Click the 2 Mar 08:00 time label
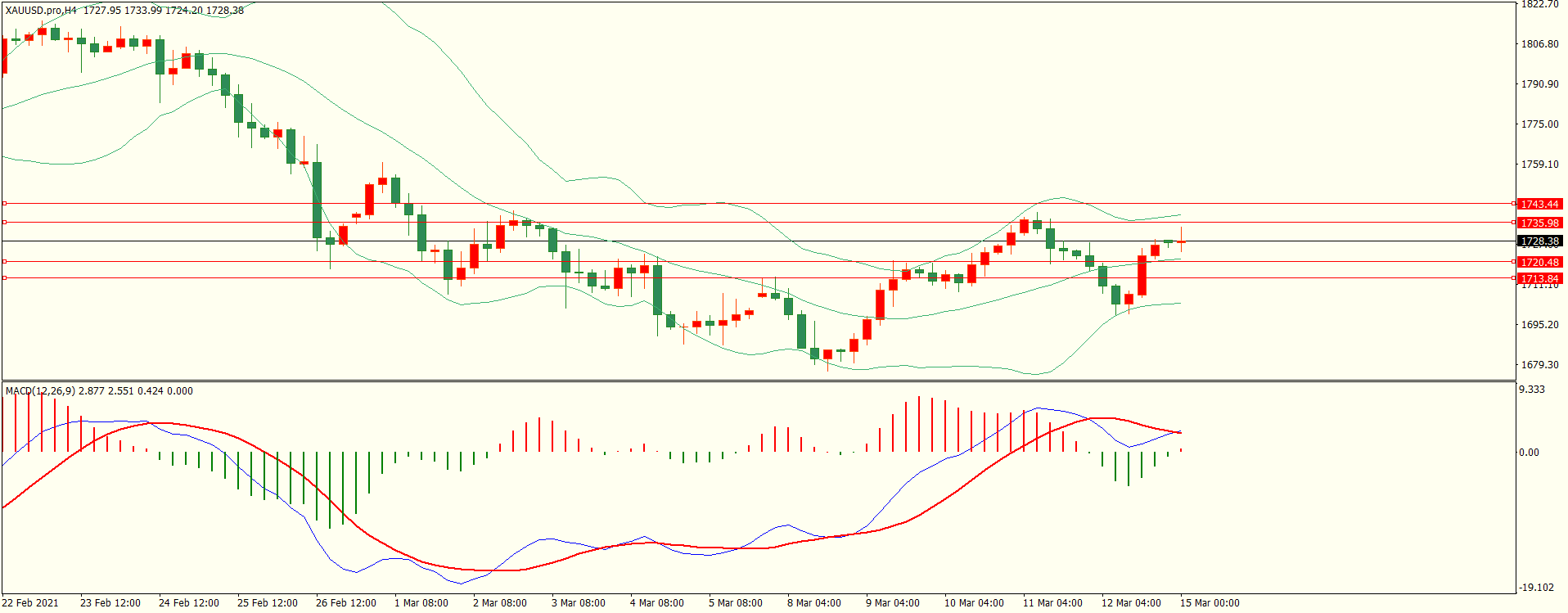The image size is (1568, 613). pyautogui.click(x=500, y=603)
